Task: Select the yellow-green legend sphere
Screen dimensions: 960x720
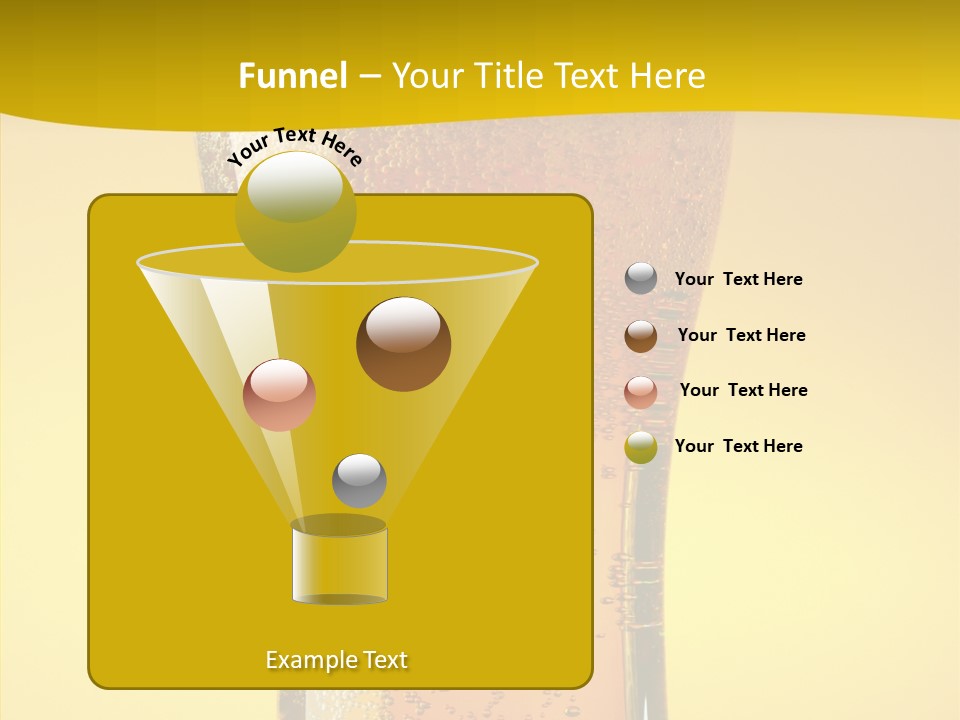Action: point(641,447)
